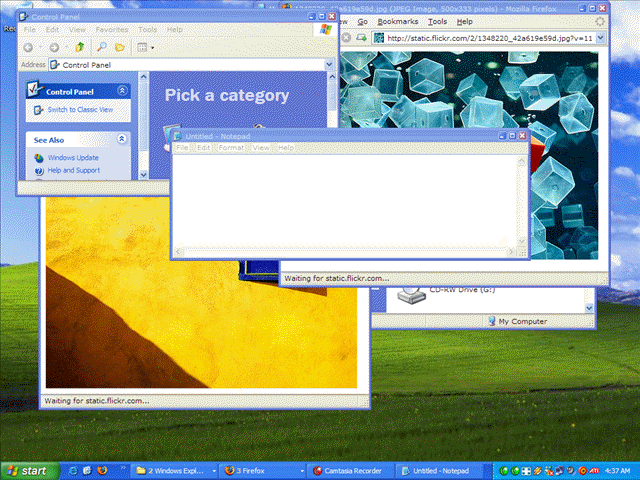Click the Back arrow in Control Panel toolbar

click(x=28, y=48)
